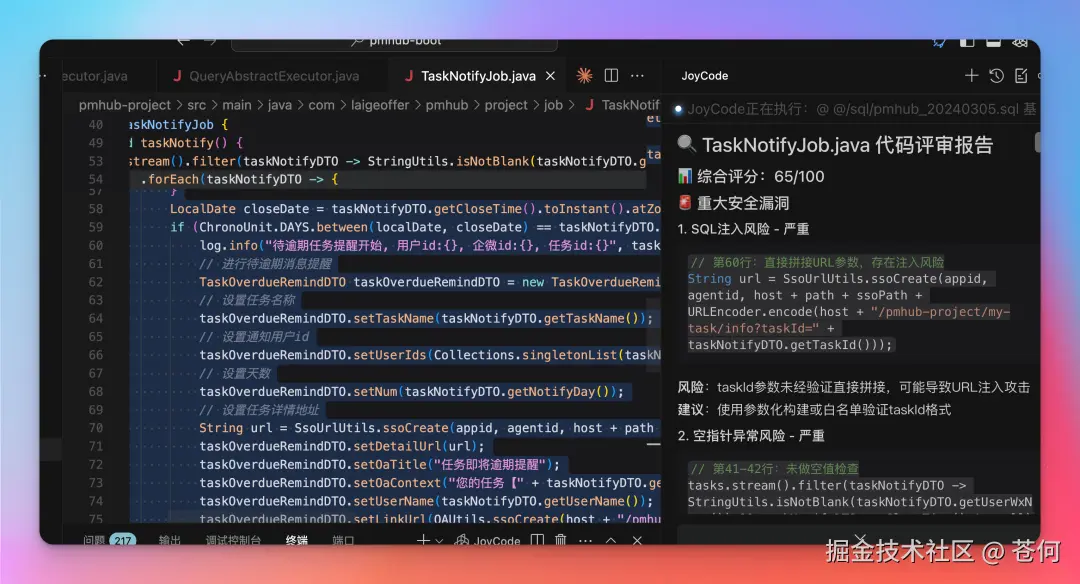Screen dimensions: 1080x584
Task: Start a new JoyCode chat with plus icon
Action: pyautogui.click(x=971, y=76)
